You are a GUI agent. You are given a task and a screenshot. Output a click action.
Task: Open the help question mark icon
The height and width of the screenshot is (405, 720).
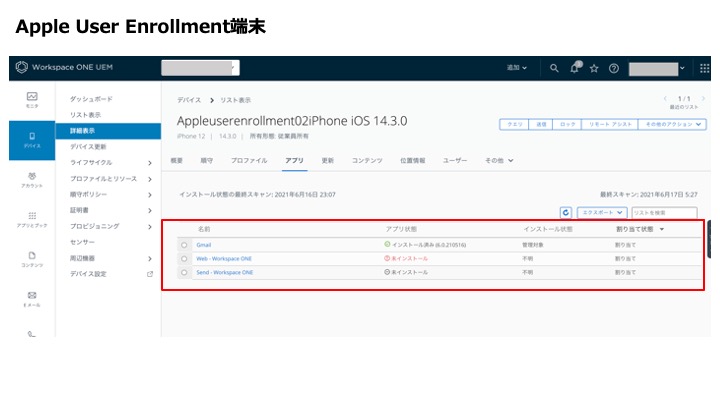click(613, 68)
